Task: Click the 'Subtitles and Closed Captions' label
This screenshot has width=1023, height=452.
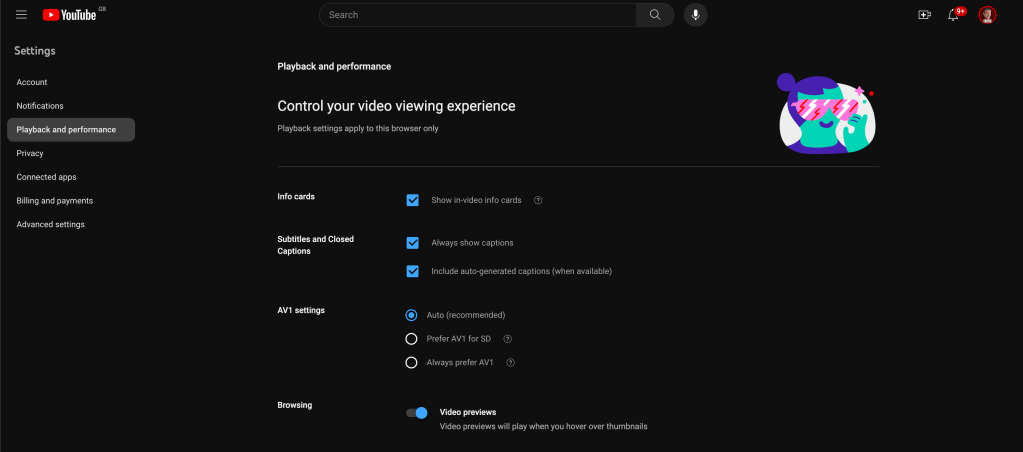Action: 315,245
